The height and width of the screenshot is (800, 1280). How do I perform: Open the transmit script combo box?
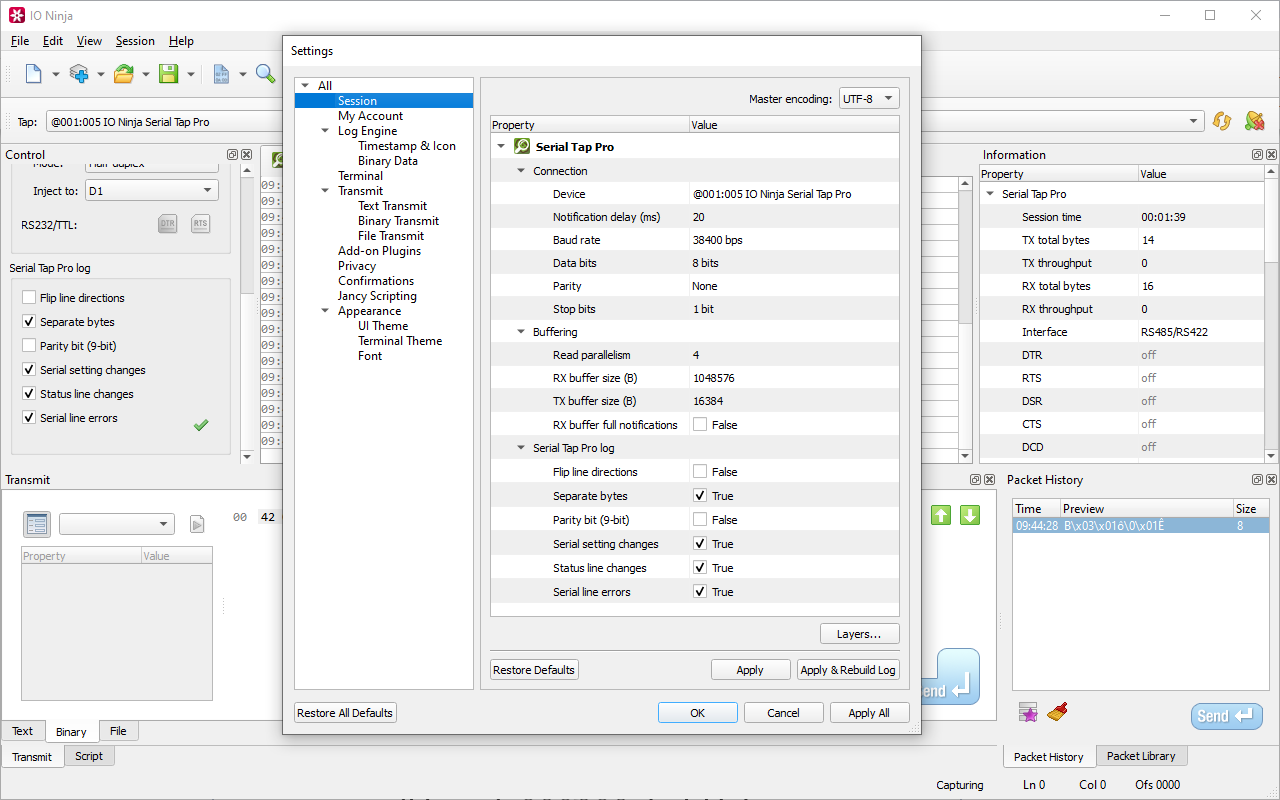pyautogui.click(x=117, y=524)
